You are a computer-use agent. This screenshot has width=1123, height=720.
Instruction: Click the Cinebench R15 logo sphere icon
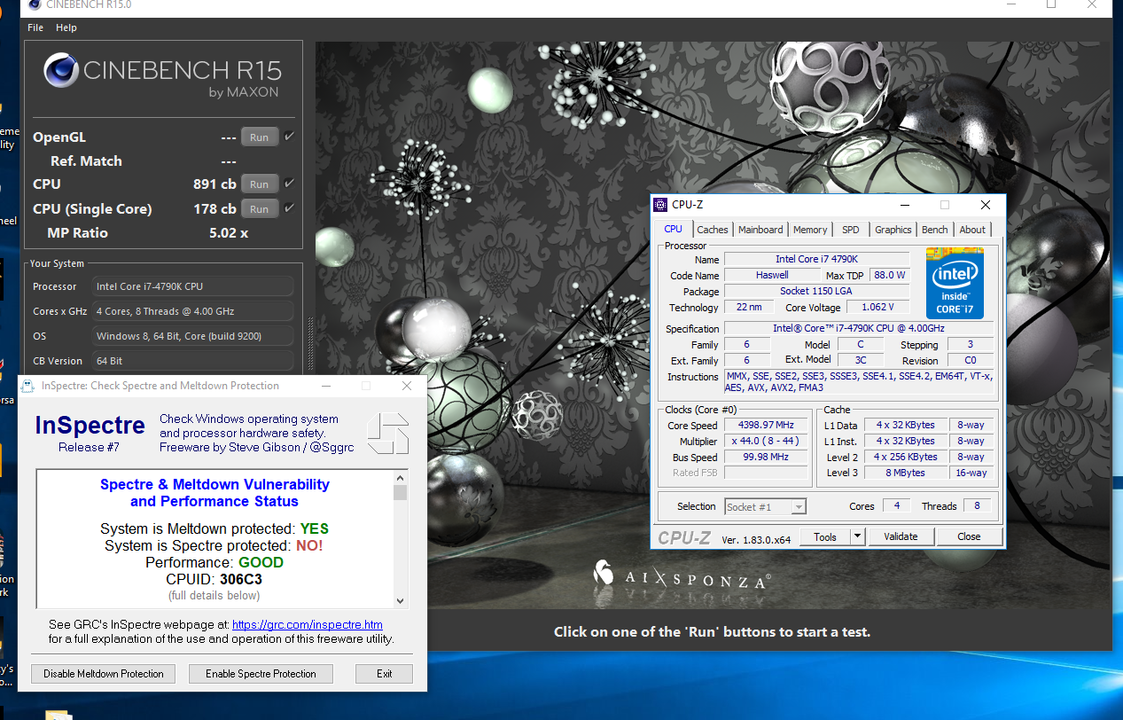[61, 70]
